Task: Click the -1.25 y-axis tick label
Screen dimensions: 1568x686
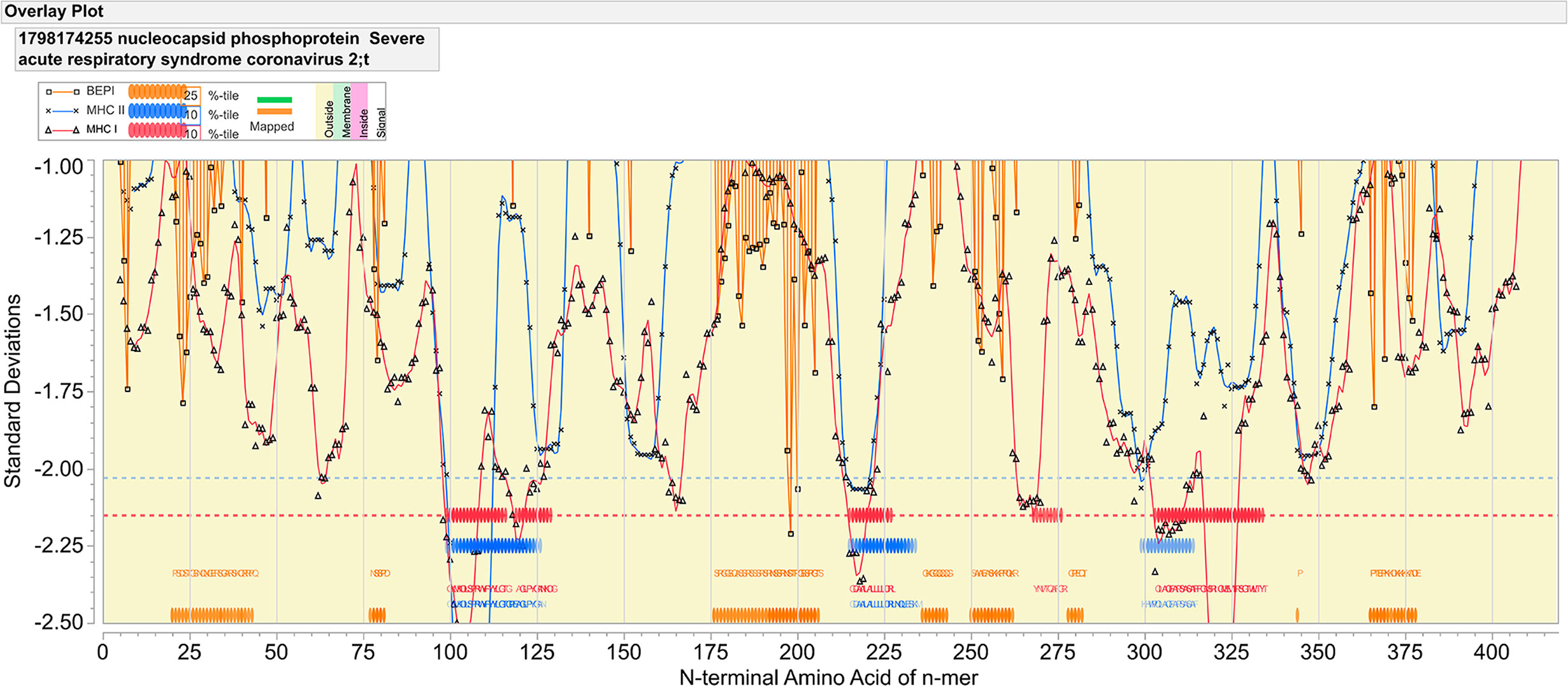Action: (59, 238)
